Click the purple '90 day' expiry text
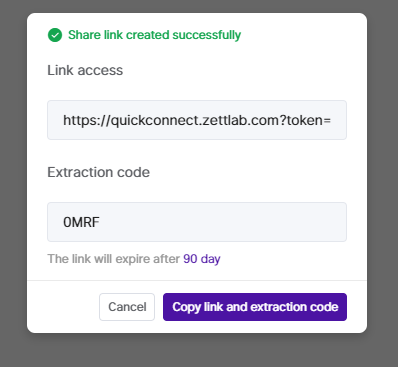The image size is (398, 367). tap(202, 259)
